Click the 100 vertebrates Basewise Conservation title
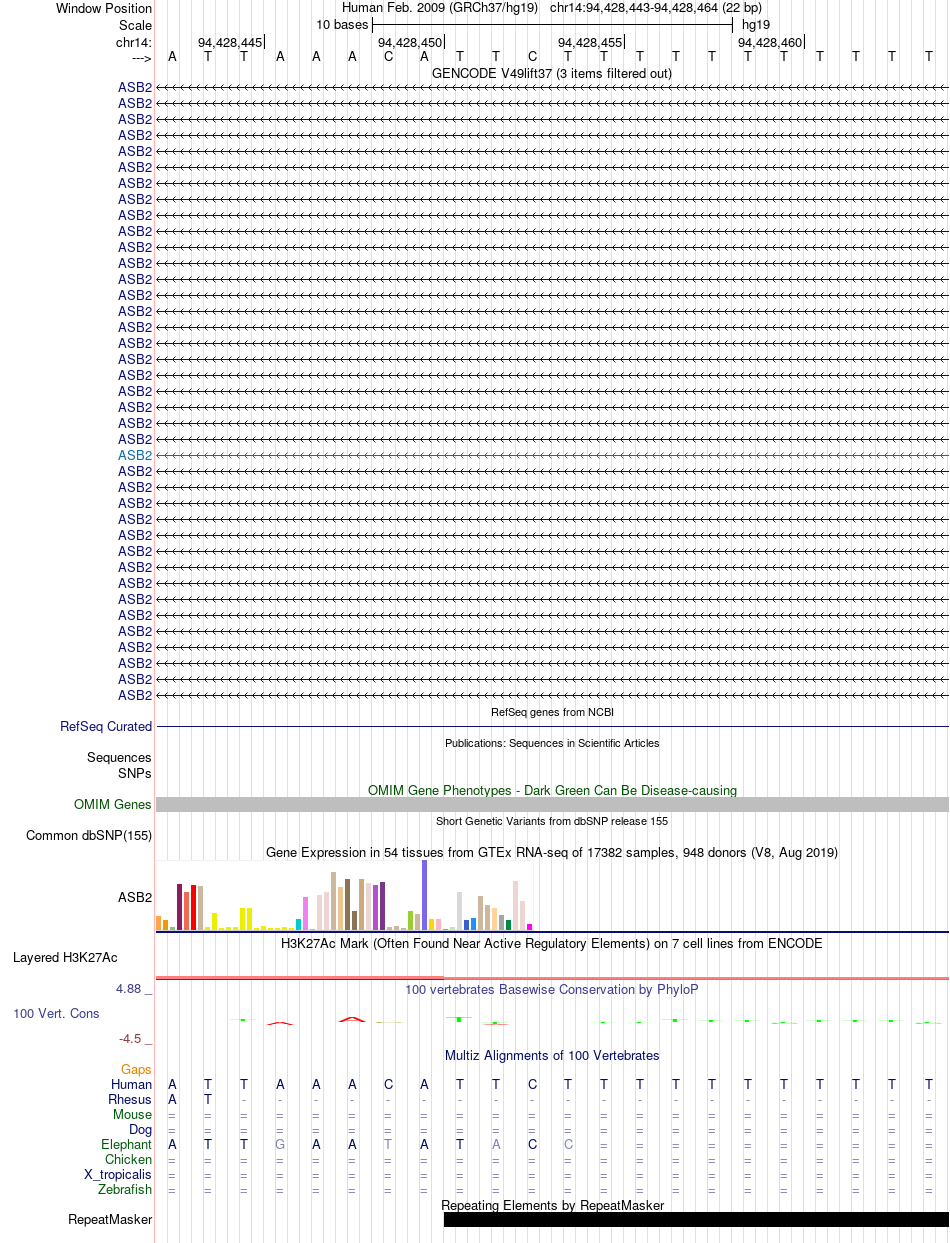This screenshot has height=1243, width=950. tap(552, 989)
